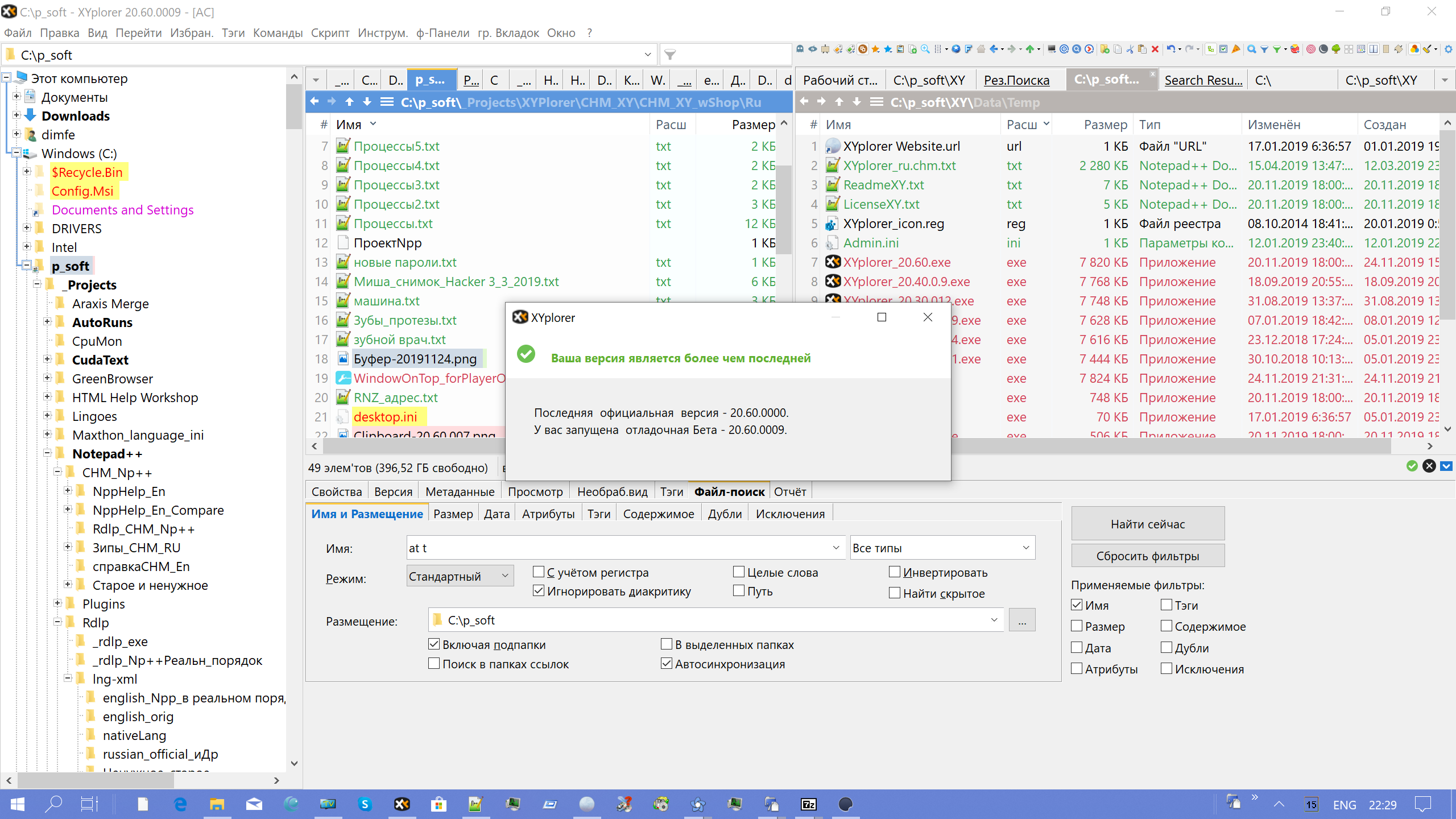Click the green tree toolbar icon
Screen dimensions: 1456x819
(1336, 49)
